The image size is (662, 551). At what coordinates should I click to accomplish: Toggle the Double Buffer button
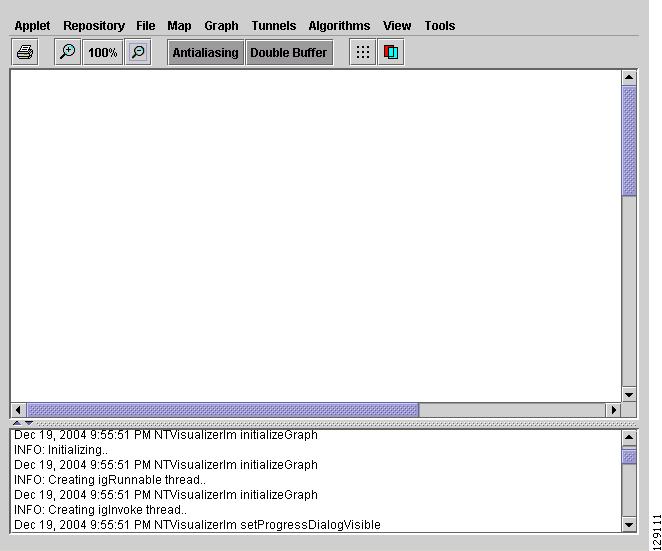click(x=289, y=52)
